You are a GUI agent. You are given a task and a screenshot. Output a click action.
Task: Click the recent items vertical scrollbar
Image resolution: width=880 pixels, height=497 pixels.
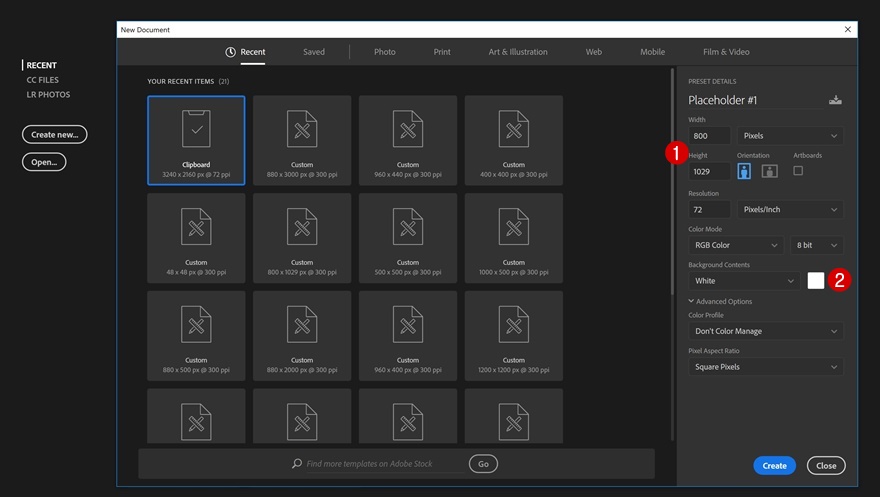point(672,183)
